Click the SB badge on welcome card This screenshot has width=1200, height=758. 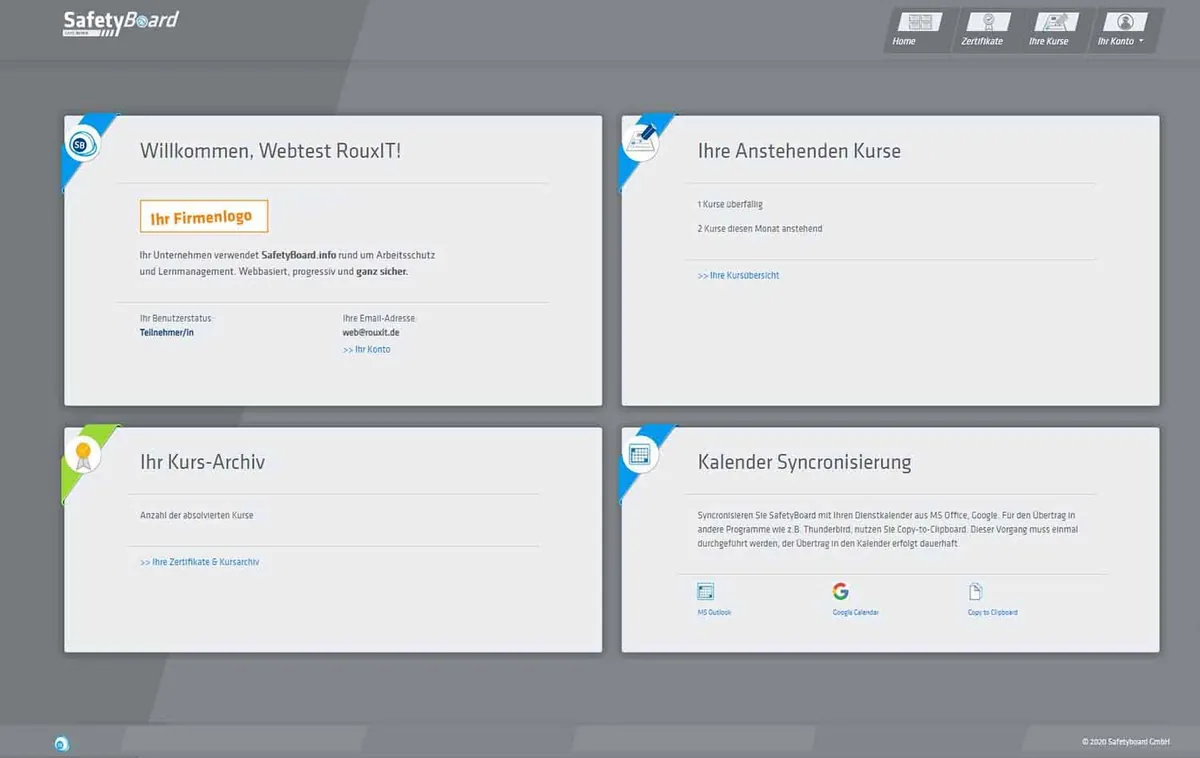[81, 146]
